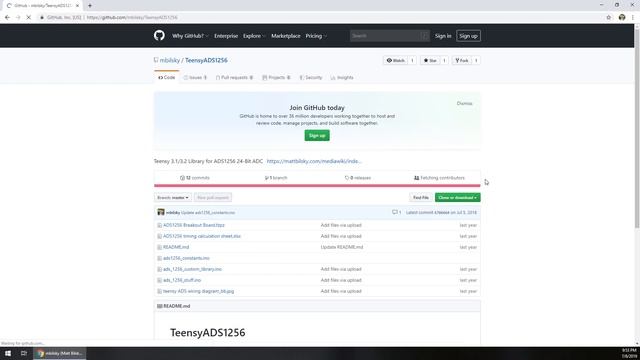Open the Marketplace link
This screenshot has width=640, height=360.
click(286, 36)
